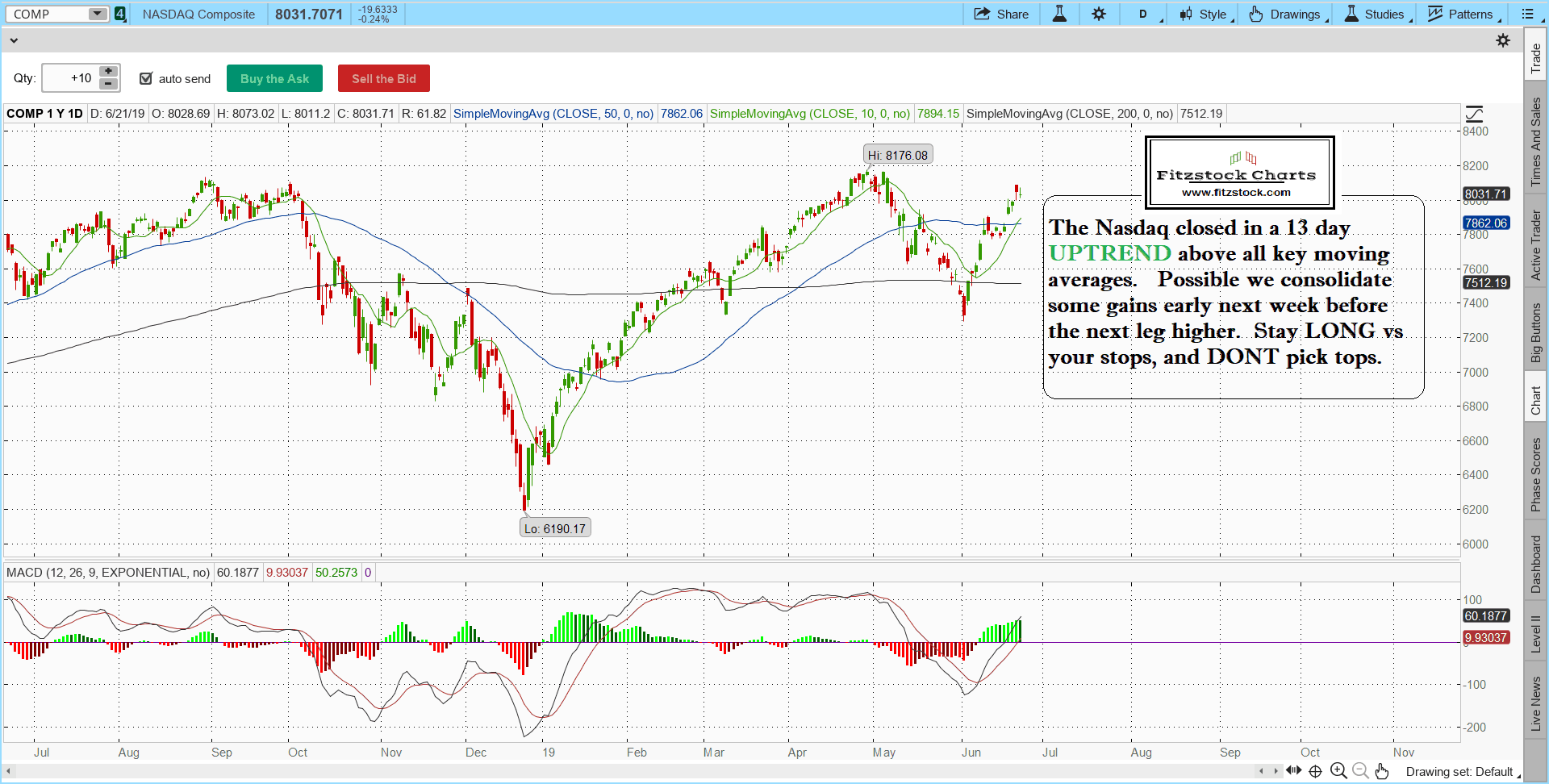Viewport: 1549px width, 784px height.
Task: Click the zoom in magnifier icon
Action: (1338, 771)
